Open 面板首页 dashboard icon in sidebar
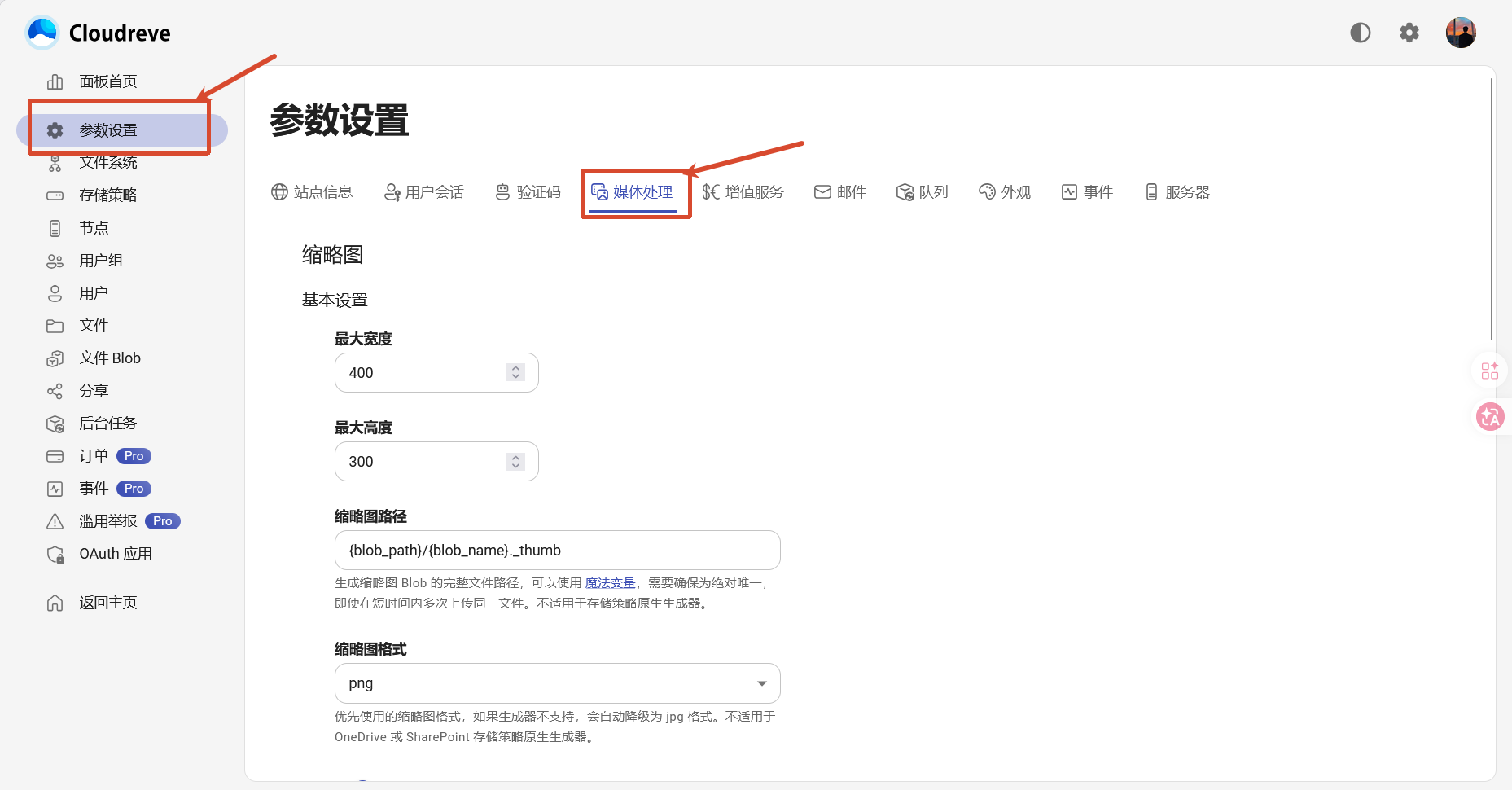This screenshot has width=1512, height=790. (55, 81)
